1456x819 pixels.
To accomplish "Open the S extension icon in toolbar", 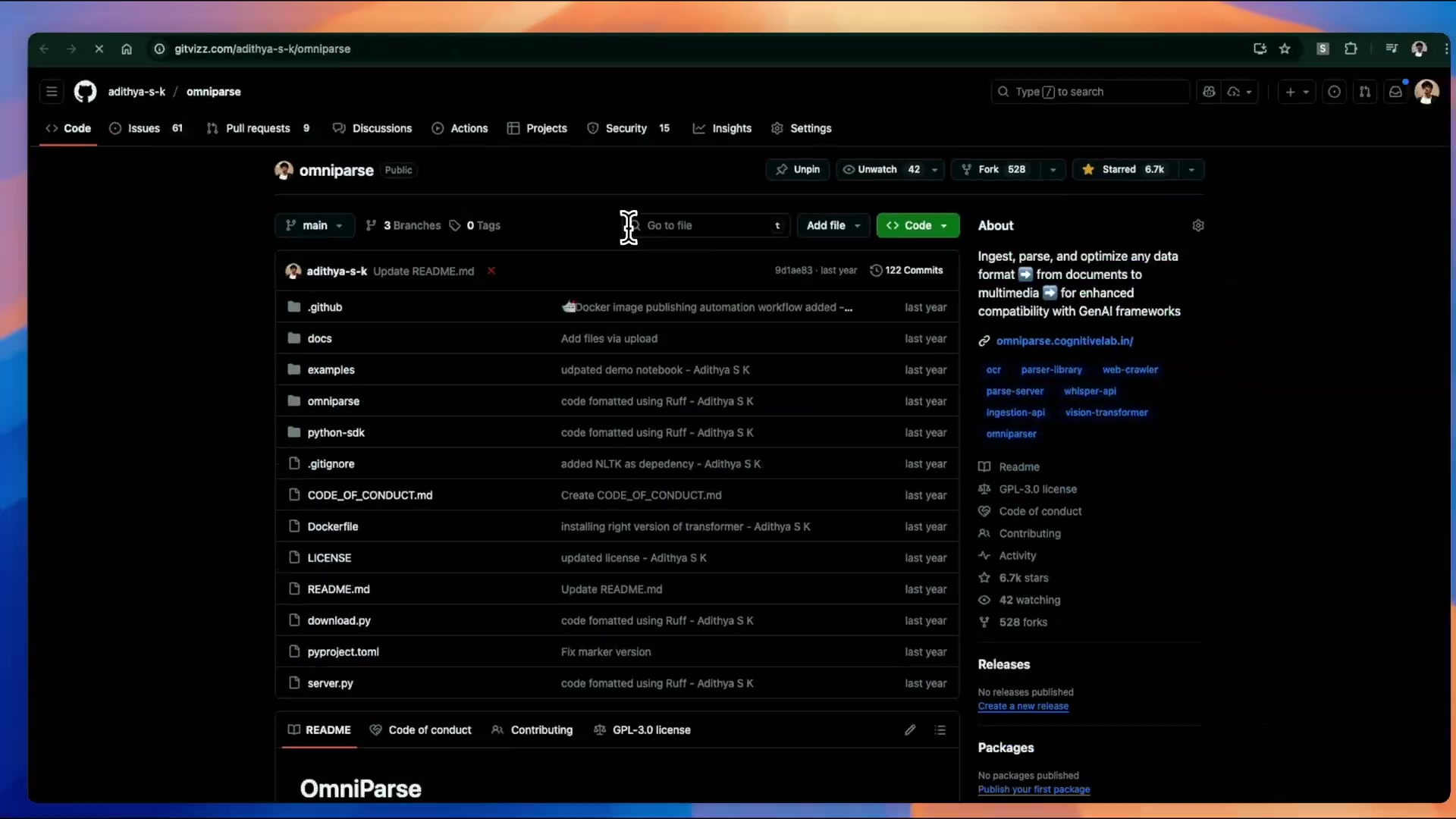I will click(x=1323, y=49).
